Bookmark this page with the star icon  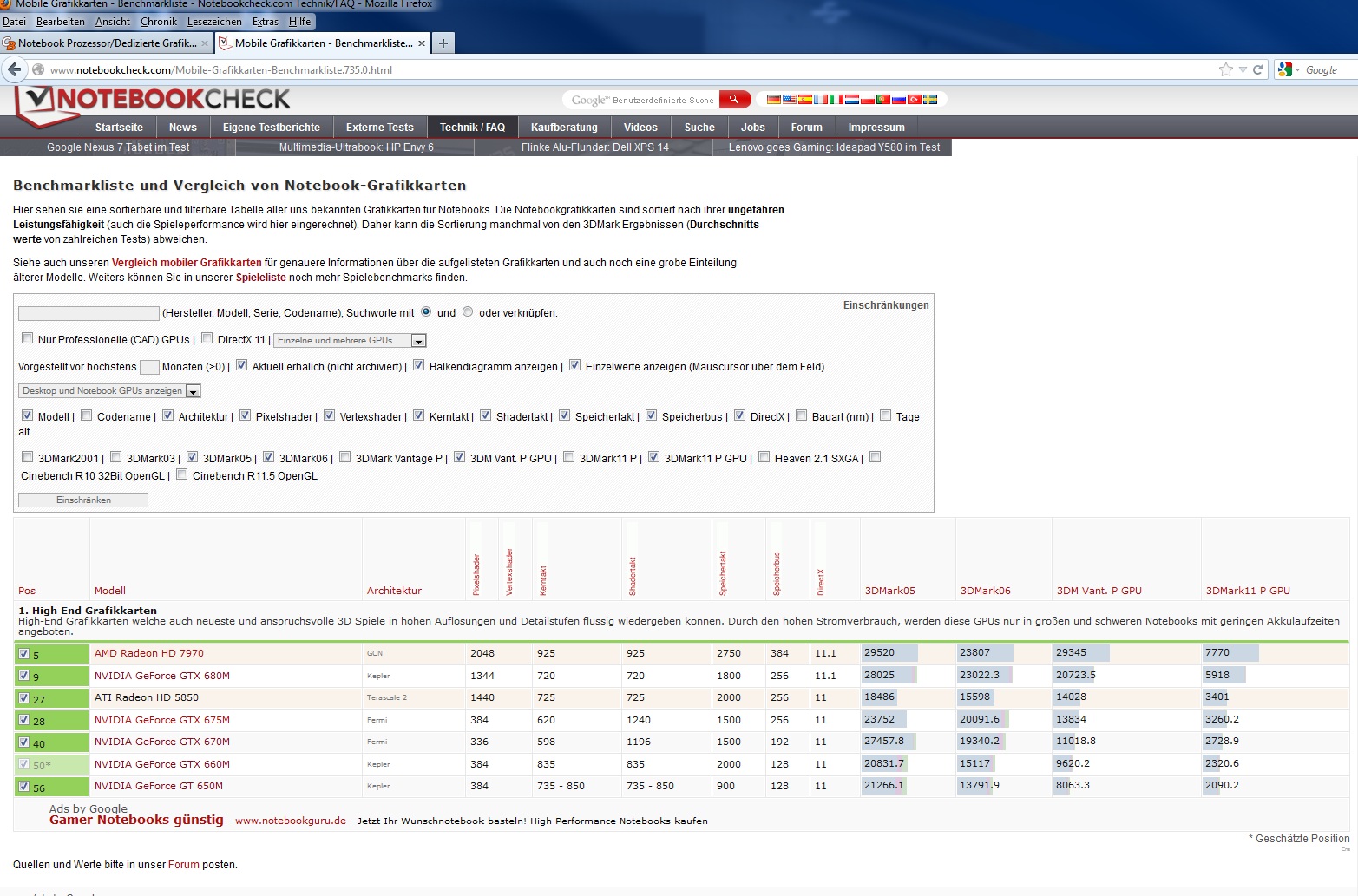1226,69
